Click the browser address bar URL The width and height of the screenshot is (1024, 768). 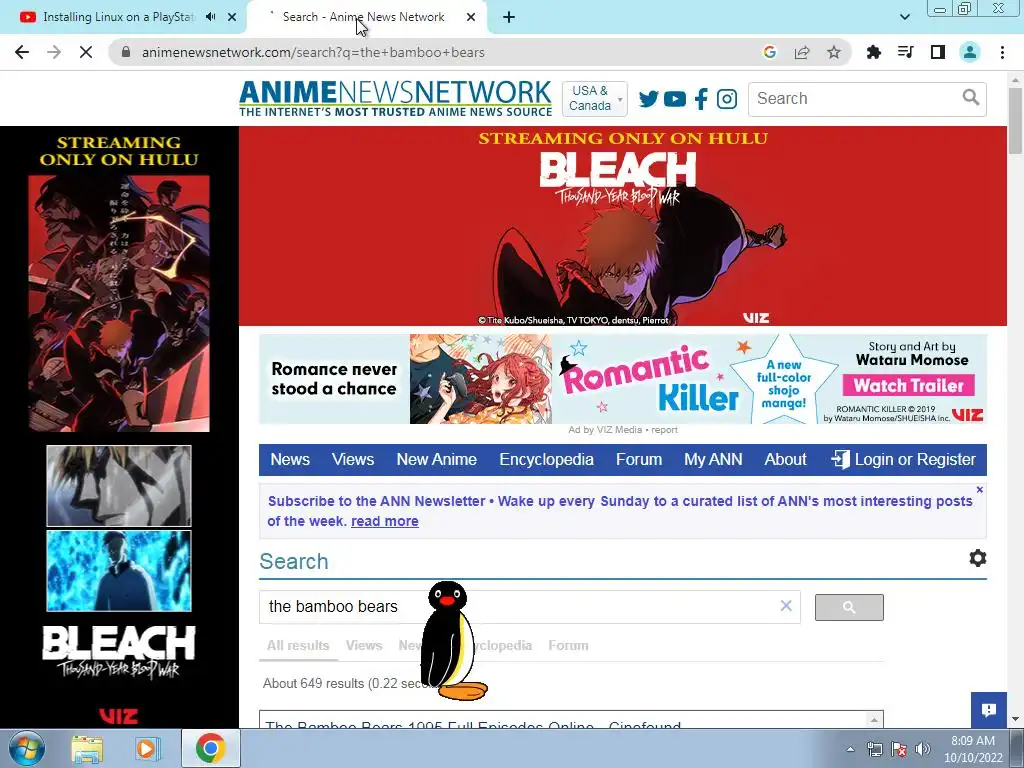[x=313, y=52]
